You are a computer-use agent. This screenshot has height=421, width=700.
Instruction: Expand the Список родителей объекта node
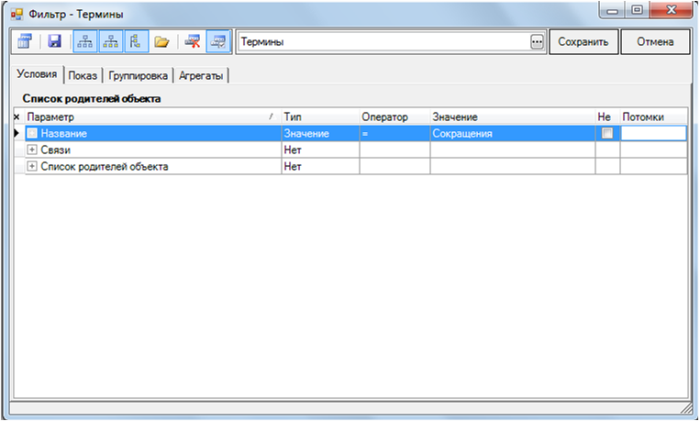32,166
